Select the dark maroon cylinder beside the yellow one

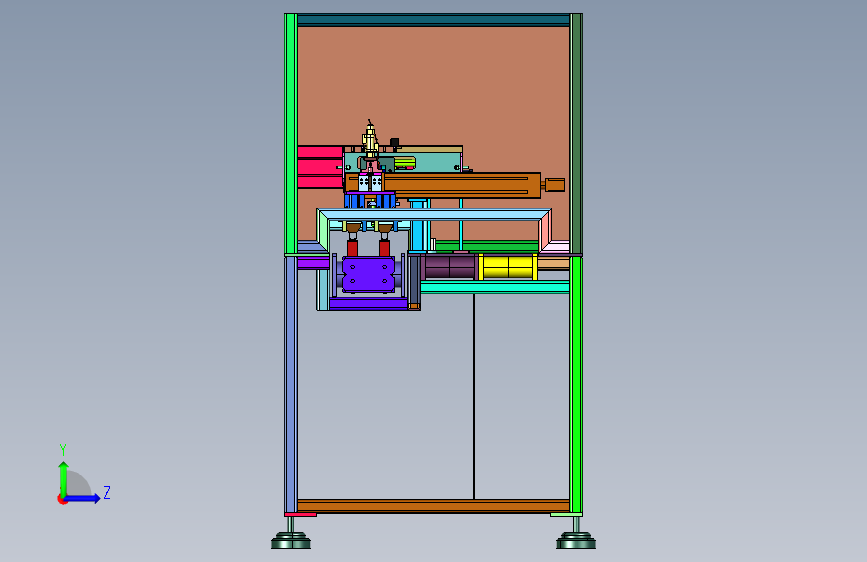point(450,267)
